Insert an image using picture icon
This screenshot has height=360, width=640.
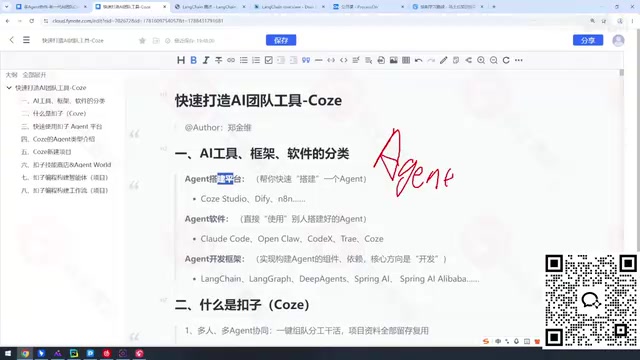pyautogui.click(x=393, y=60)
